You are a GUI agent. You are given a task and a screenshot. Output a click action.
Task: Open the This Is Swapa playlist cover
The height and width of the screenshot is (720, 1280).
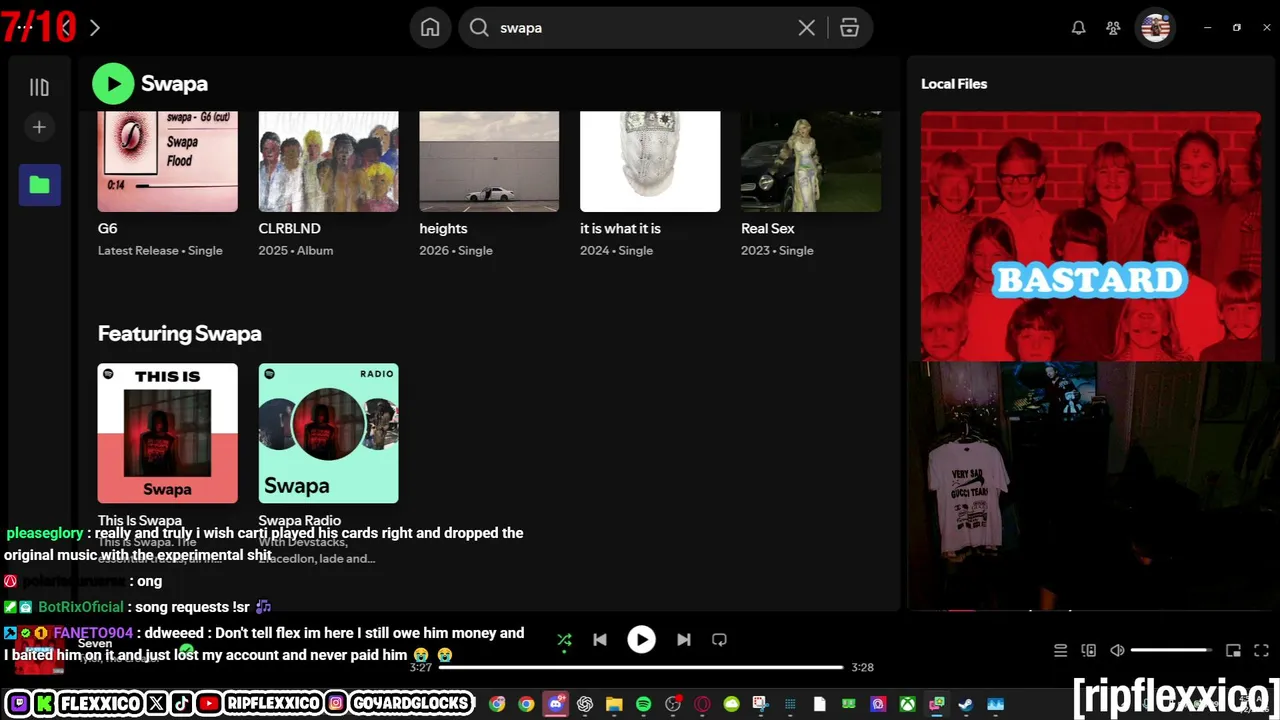[168, 433]
